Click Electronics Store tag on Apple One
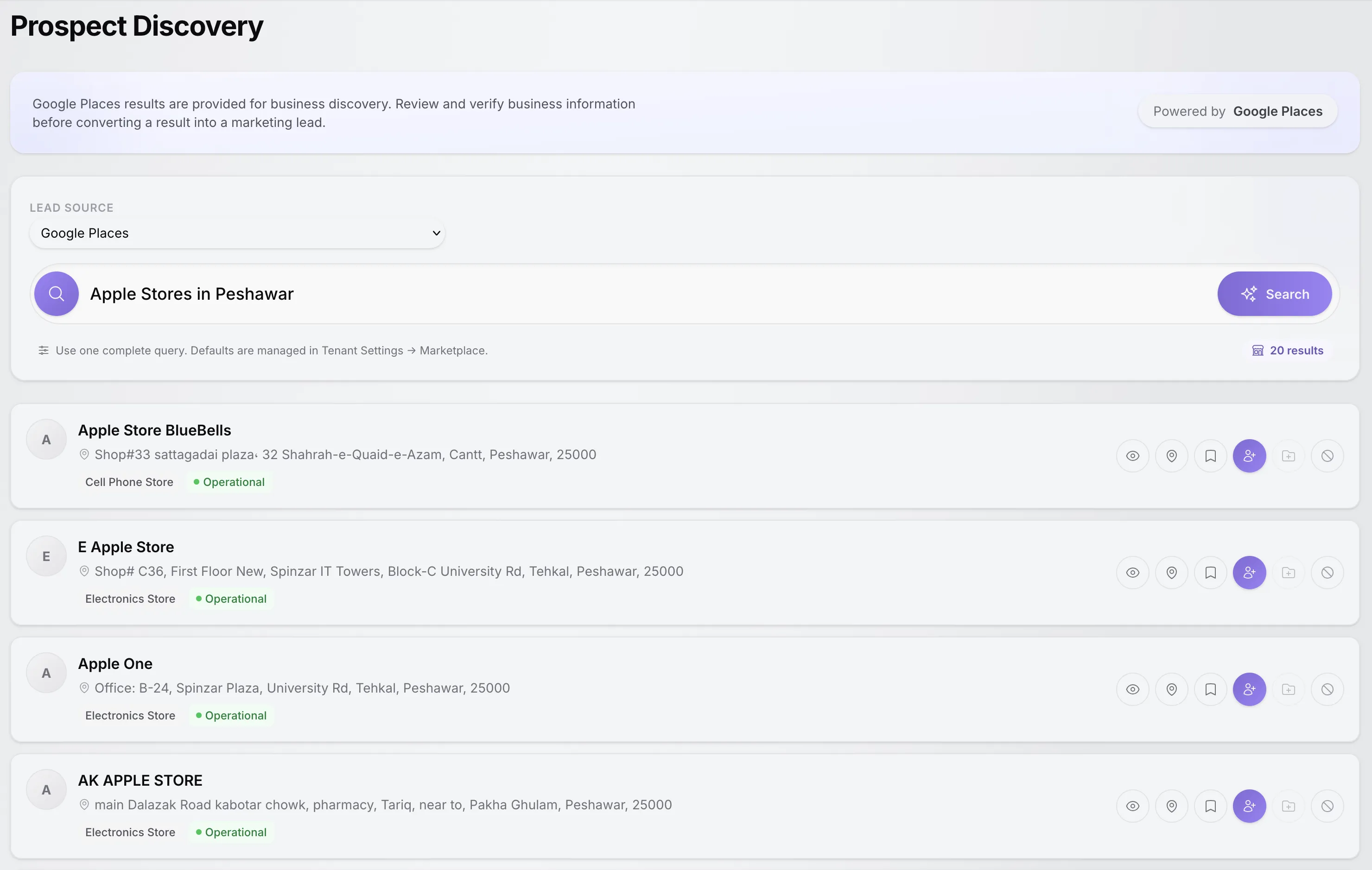Screen dimensions: 1372x870 tap(130, 716)
